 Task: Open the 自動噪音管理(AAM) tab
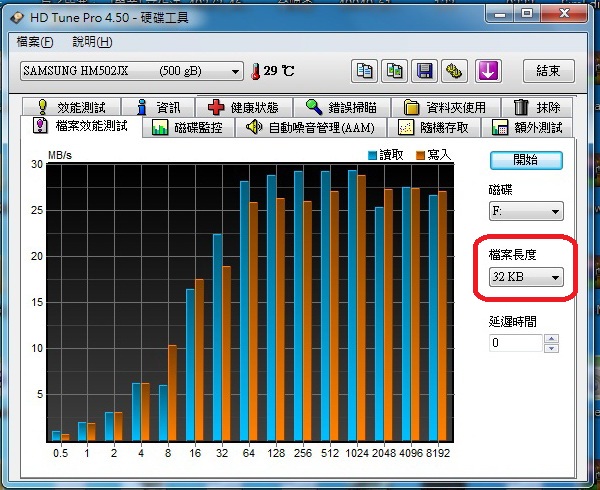(310, 127)
